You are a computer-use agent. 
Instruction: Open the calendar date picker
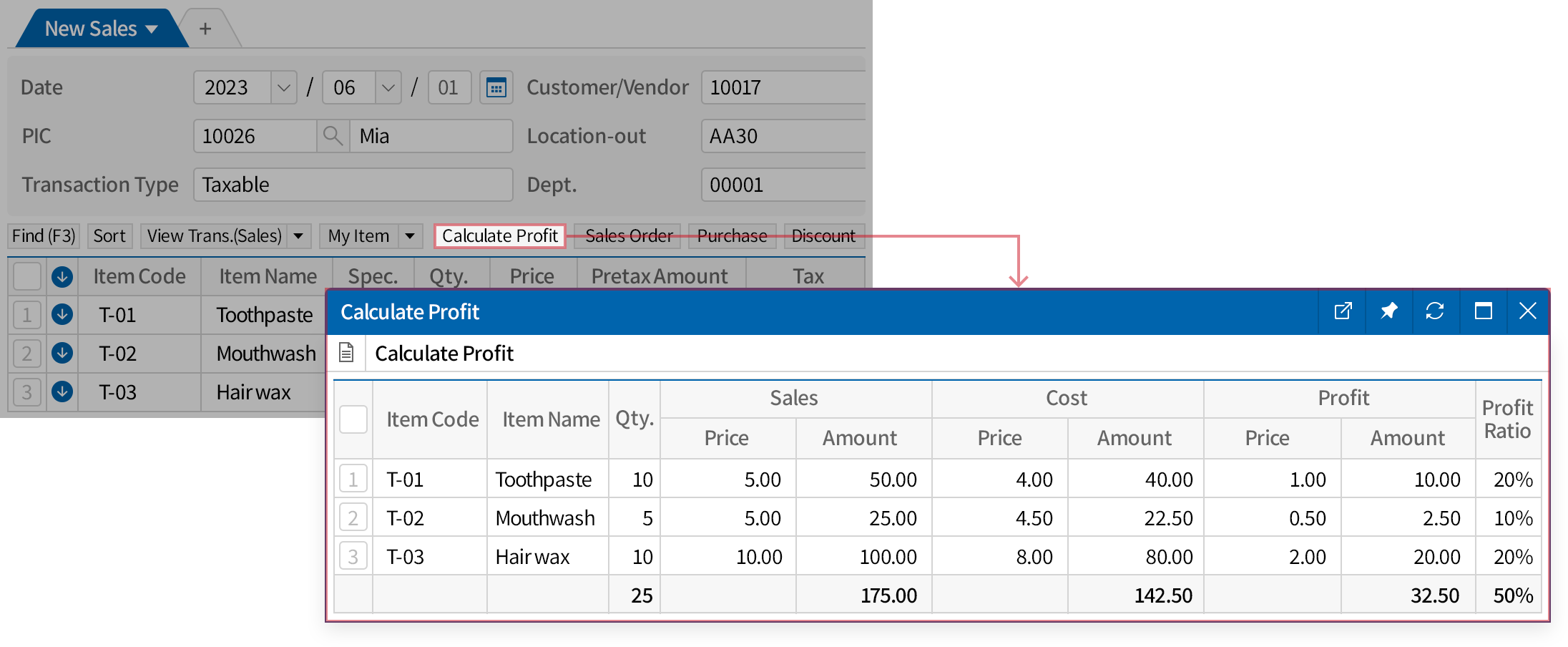(496, 87)
